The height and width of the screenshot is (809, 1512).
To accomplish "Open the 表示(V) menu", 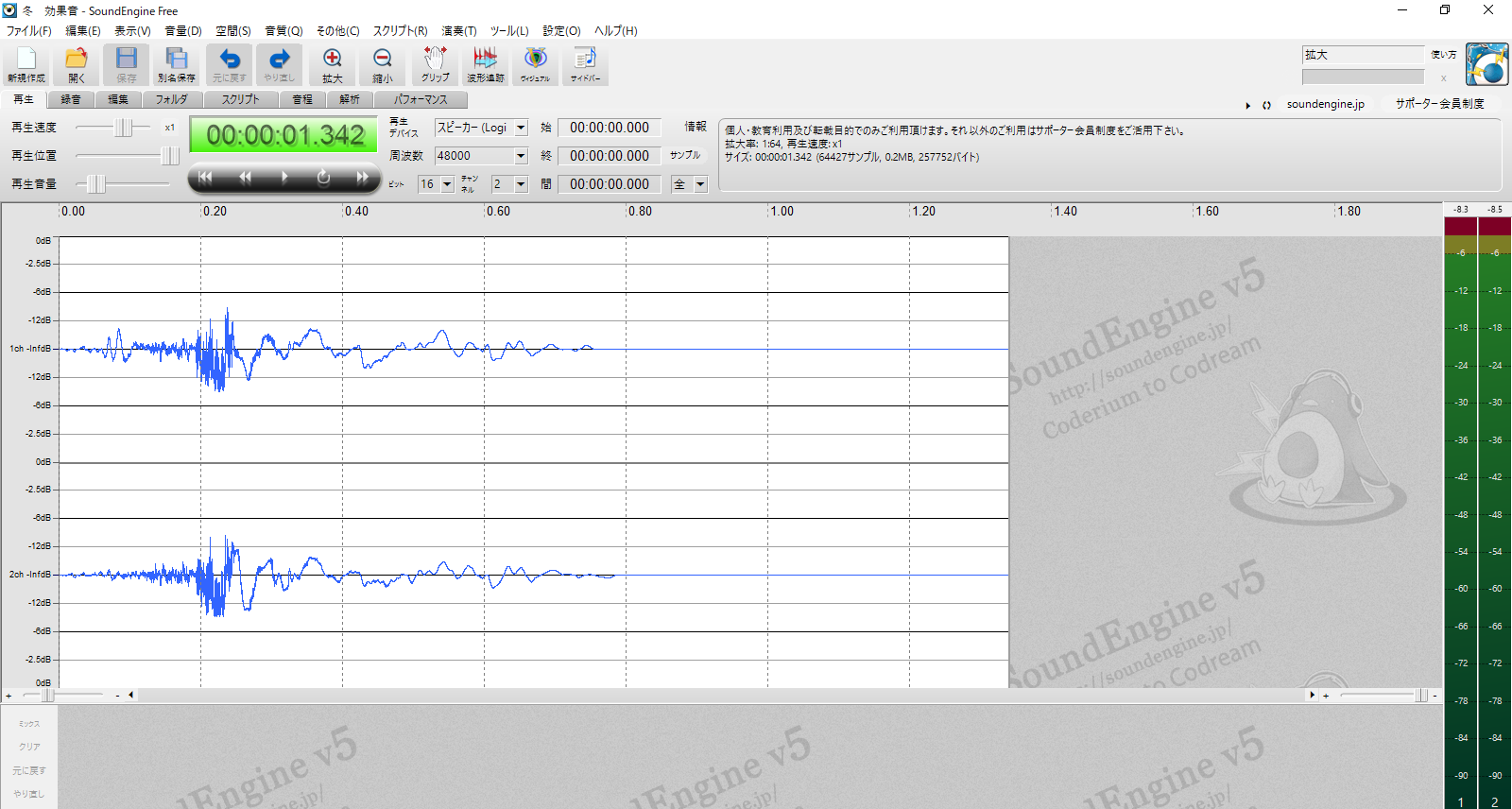I will coord(132,31).
